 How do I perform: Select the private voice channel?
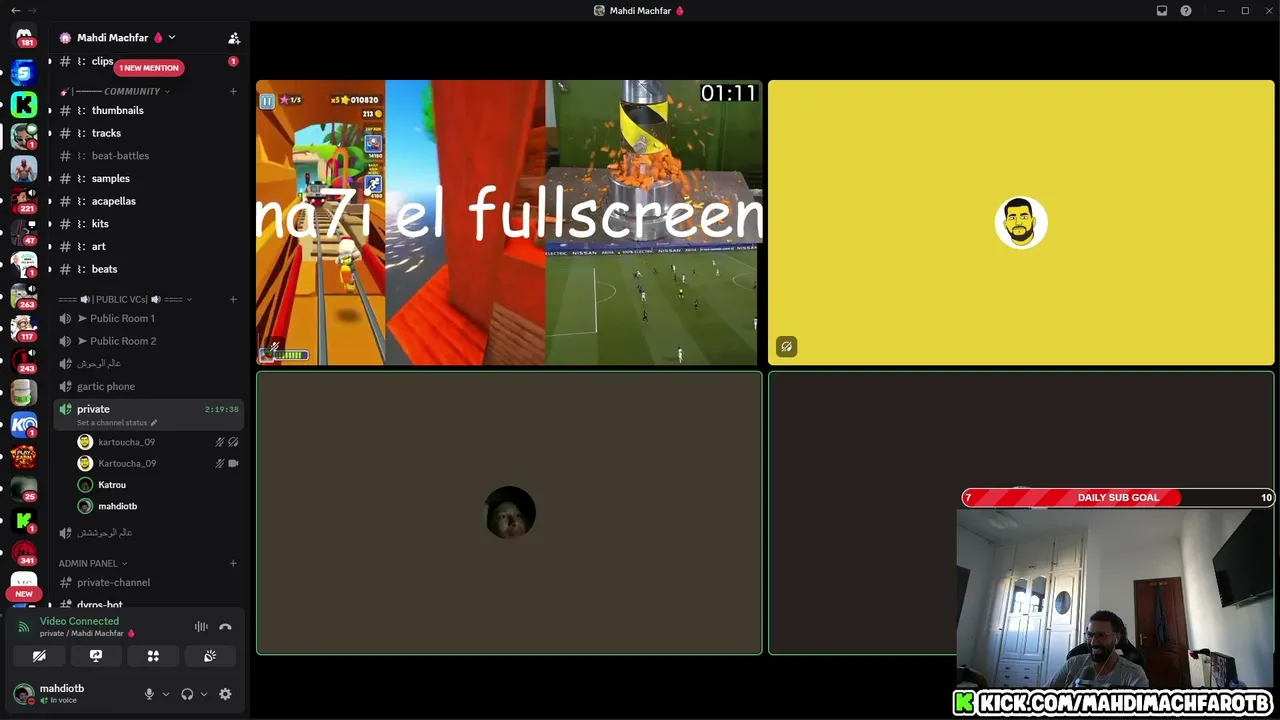point(148,414)
